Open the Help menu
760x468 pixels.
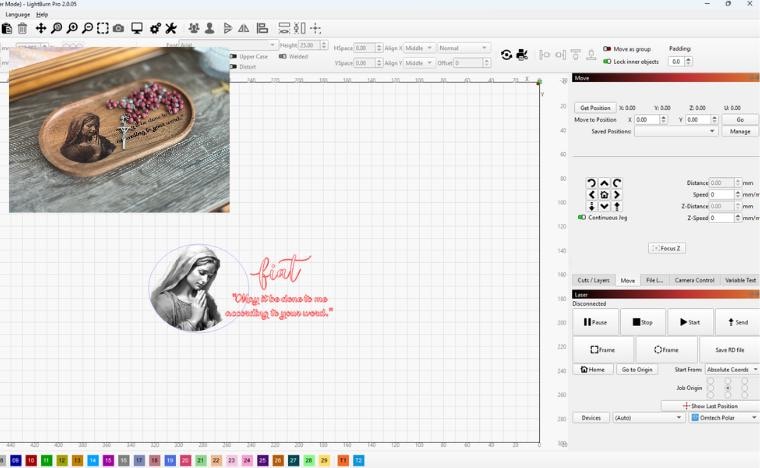(x=42, y=15)
